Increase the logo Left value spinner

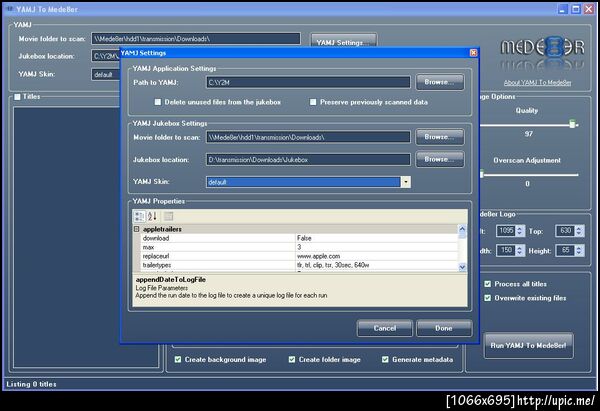(x=520, y=228)
